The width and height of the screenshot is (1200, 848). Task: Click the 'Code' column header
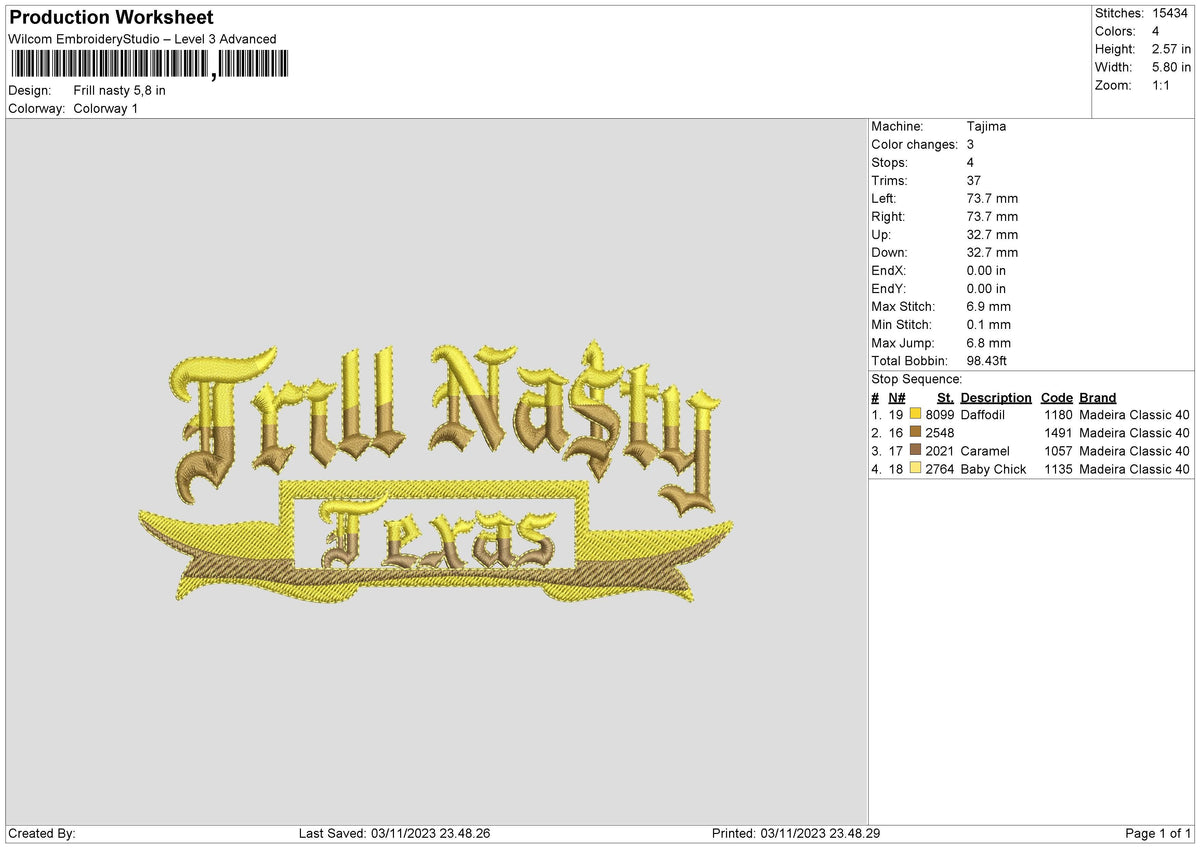tap(1056, 398)
